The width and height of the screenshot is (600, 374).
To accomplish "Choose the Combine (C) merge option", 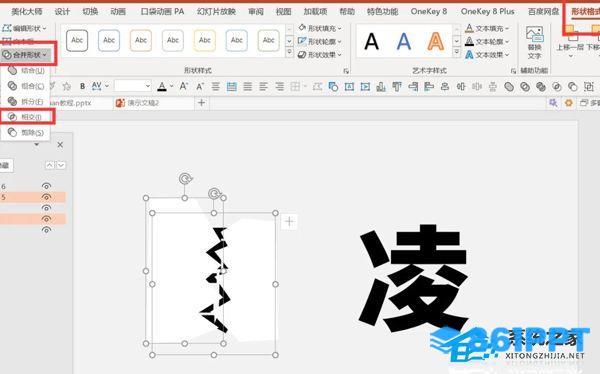I will (26, 86).
